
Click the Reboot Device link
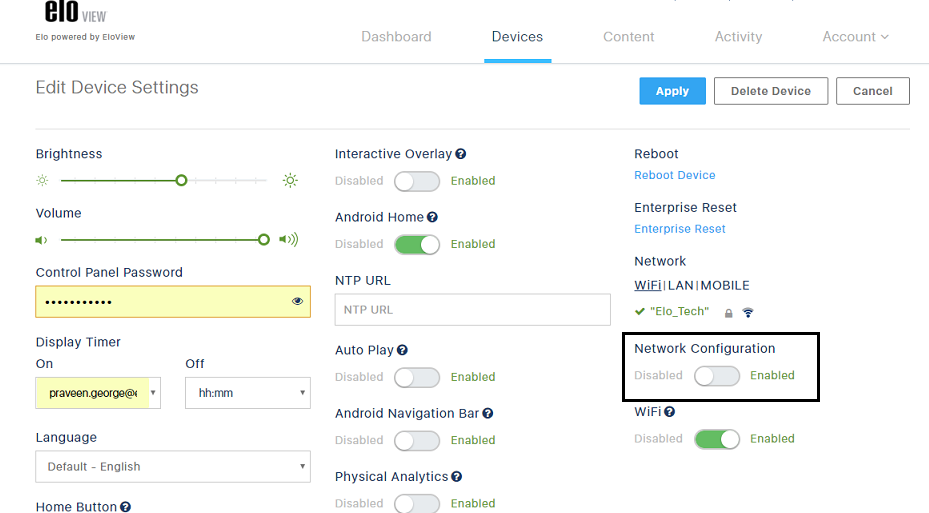[x=675, y=175]
